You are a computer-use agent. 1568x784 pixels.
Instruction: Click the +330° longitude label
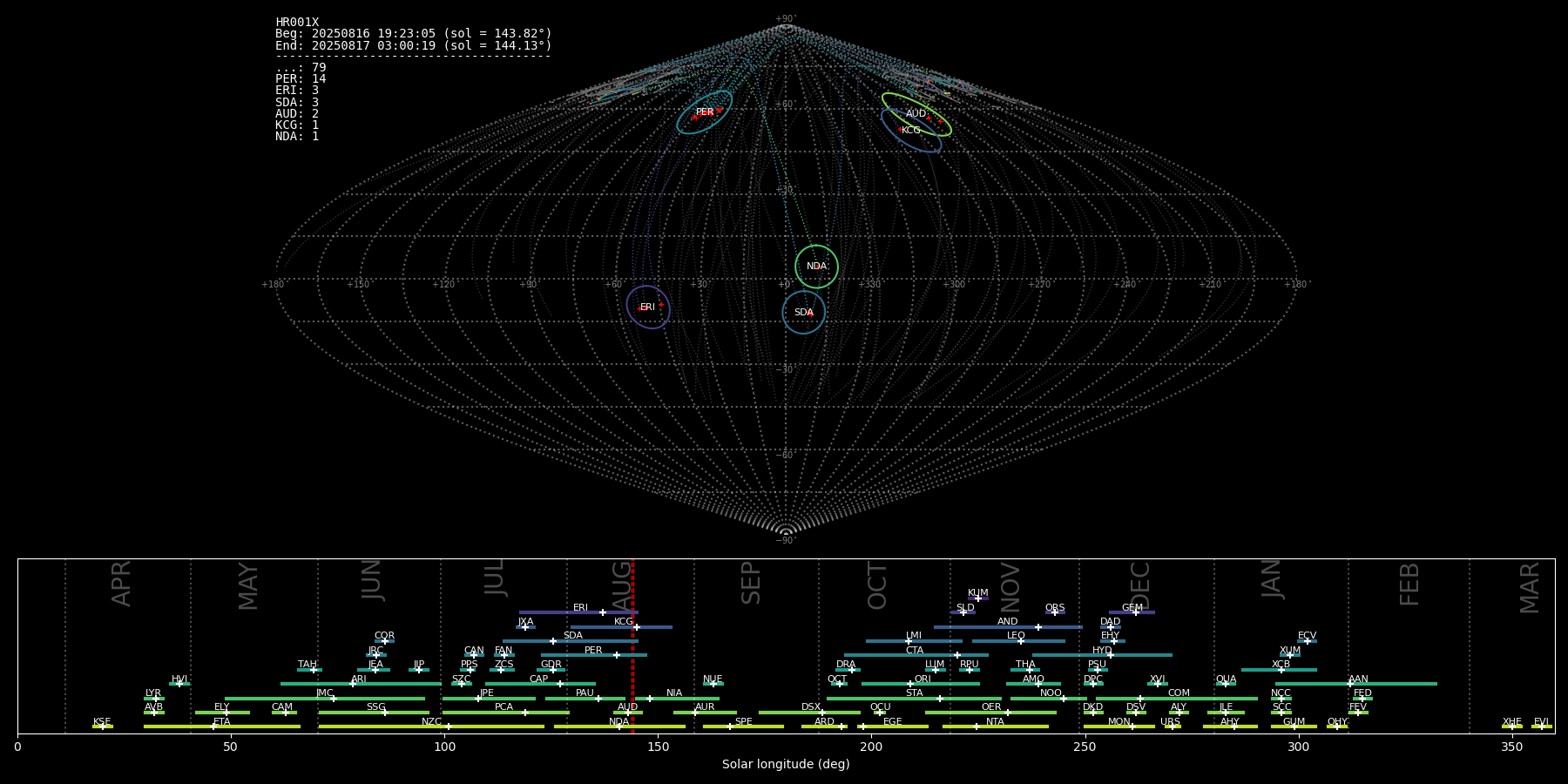(869, 285)
